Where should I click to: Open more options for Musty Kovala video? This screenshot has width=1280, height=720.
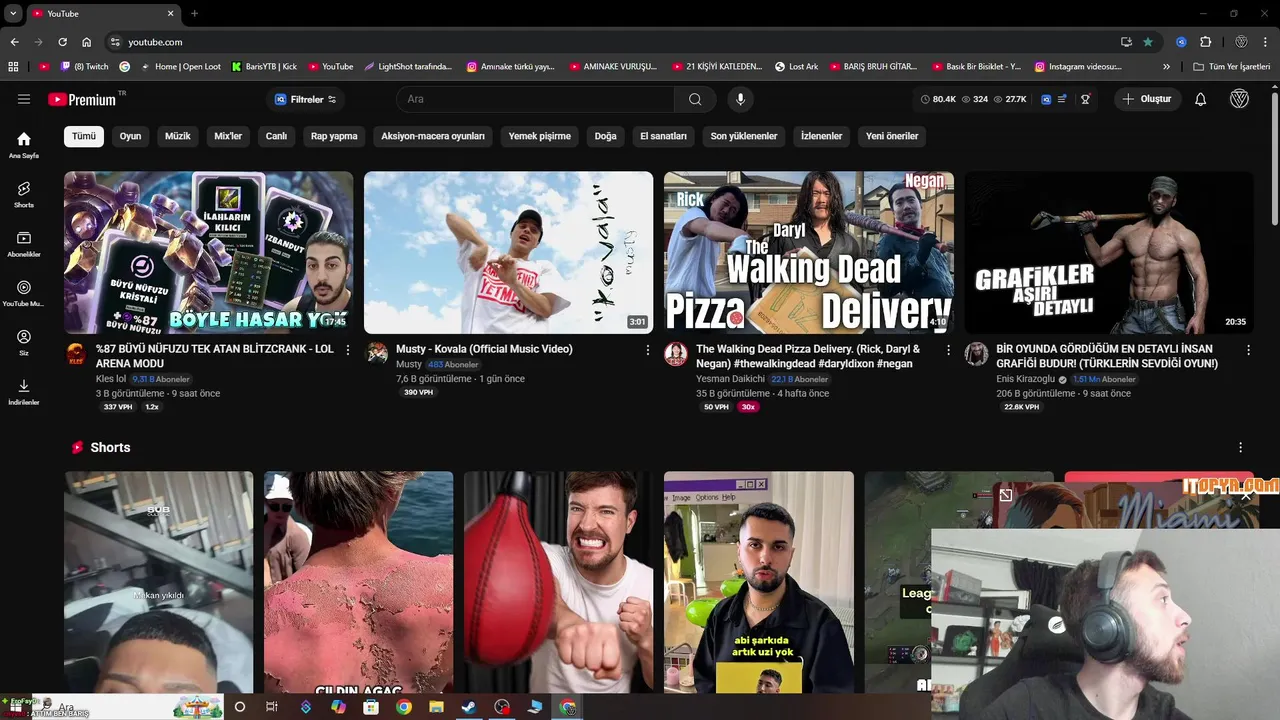(648, 350)
